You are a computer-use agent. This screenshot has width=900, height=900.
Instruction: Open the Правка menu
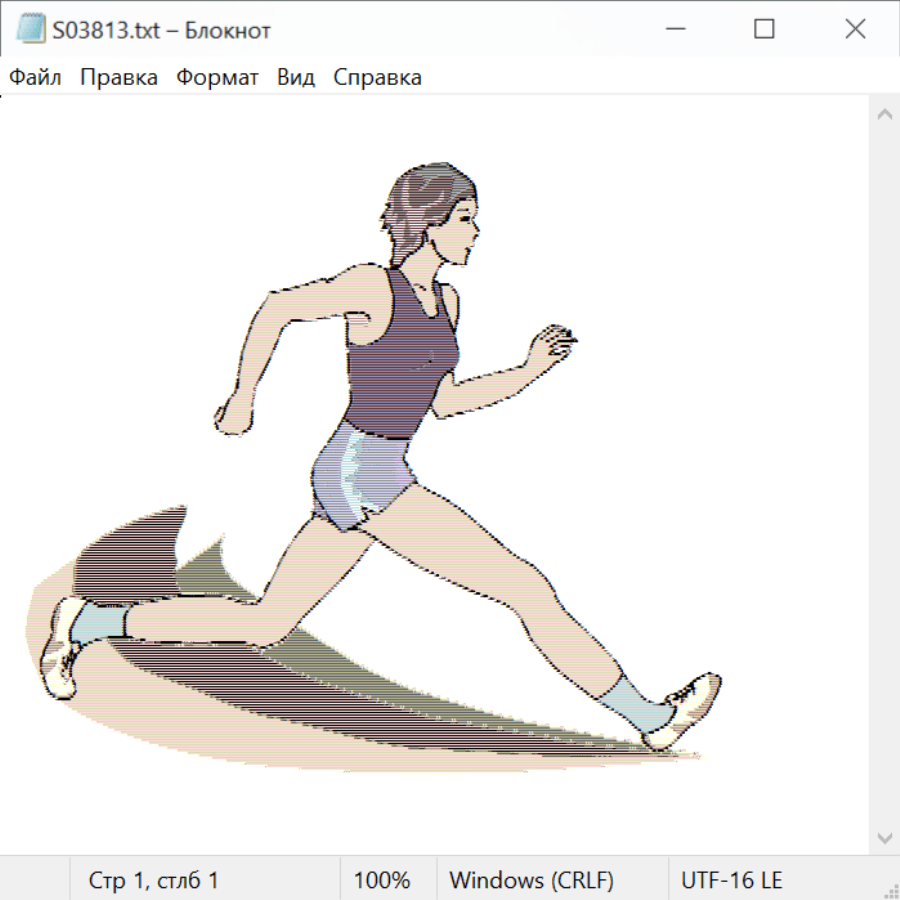click(119, 78)
